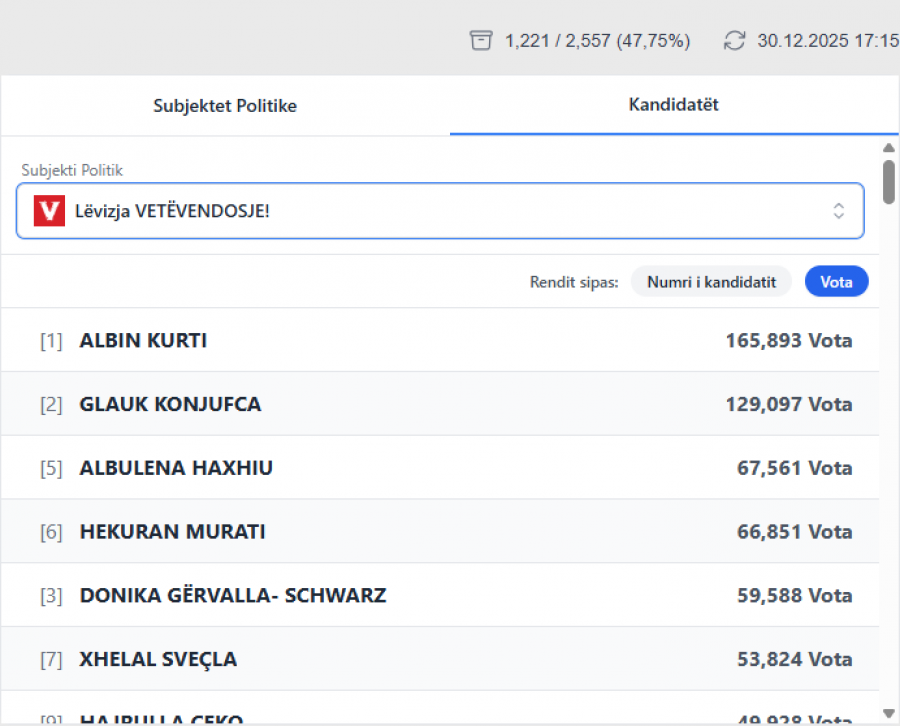Image resolution: width=900 pixels, height=726 pixels.
Task: Click candidate number [1] badge
Action: click(x=51, y=341)
